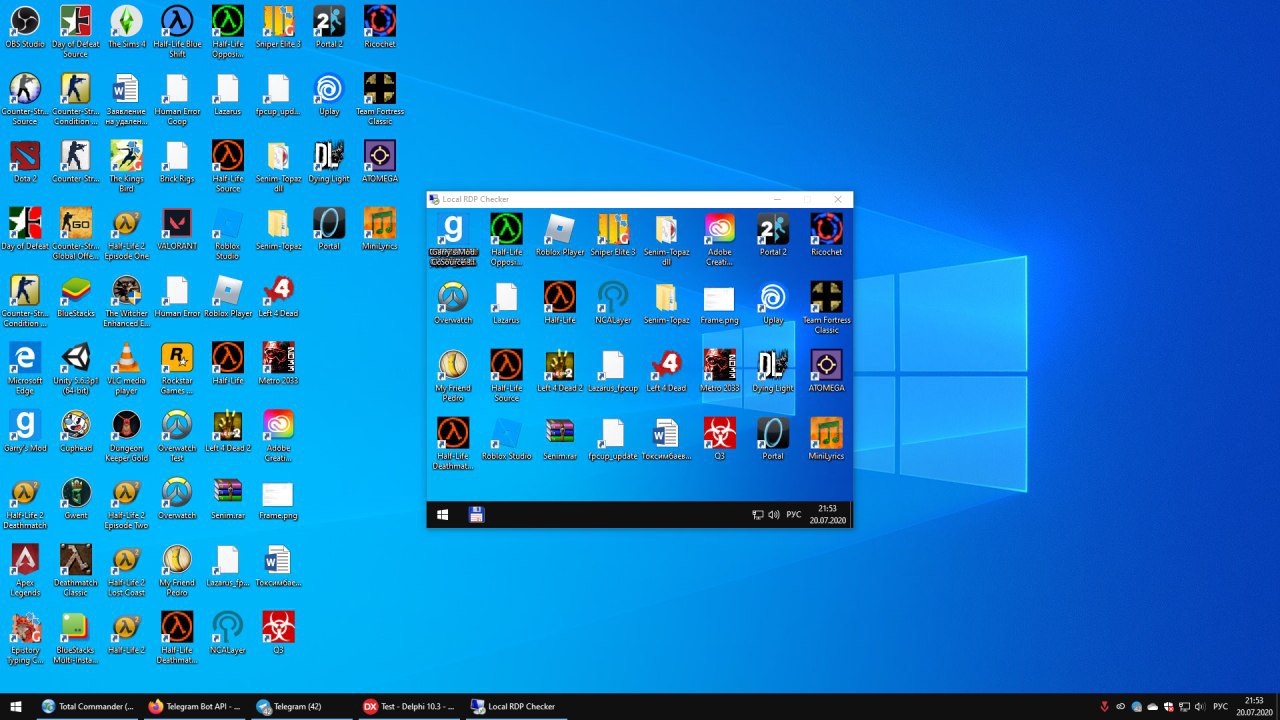Viewport: 1280px width, 720px height.
Task: Open Telegram (42) from the taskbar
Action: pos(302,706)
